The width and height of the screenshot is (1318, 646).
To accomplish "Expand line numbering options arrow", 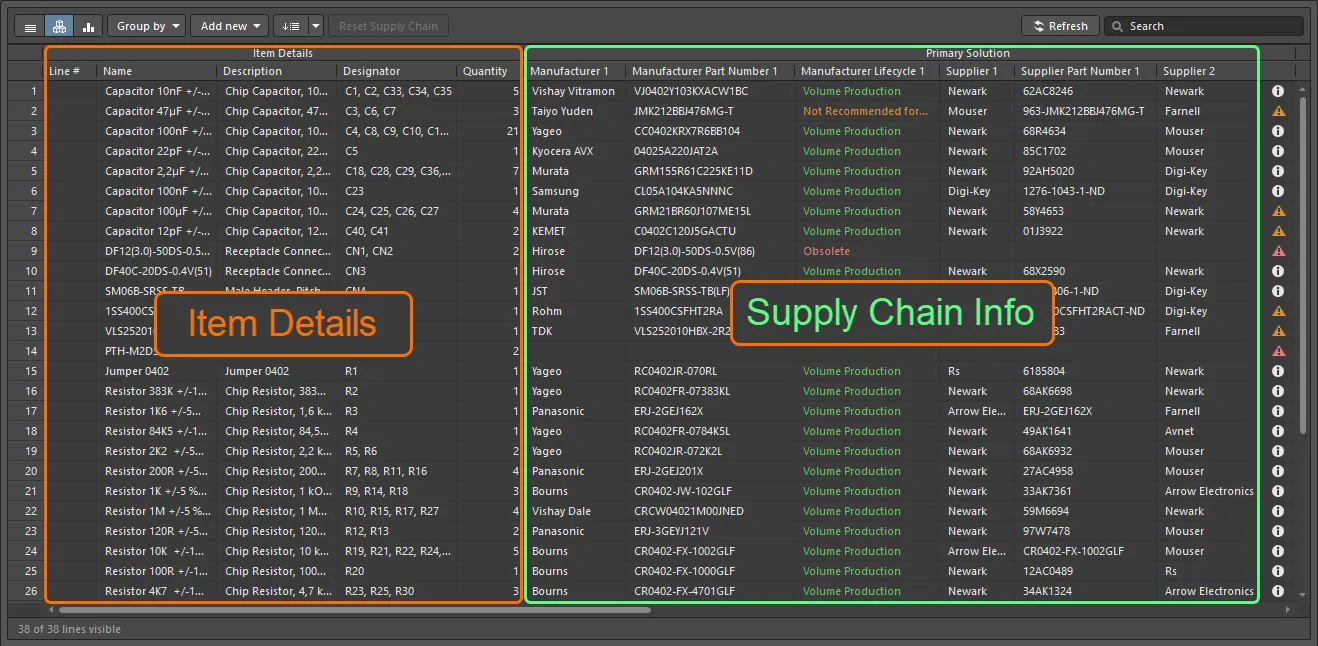I will 316,26.
